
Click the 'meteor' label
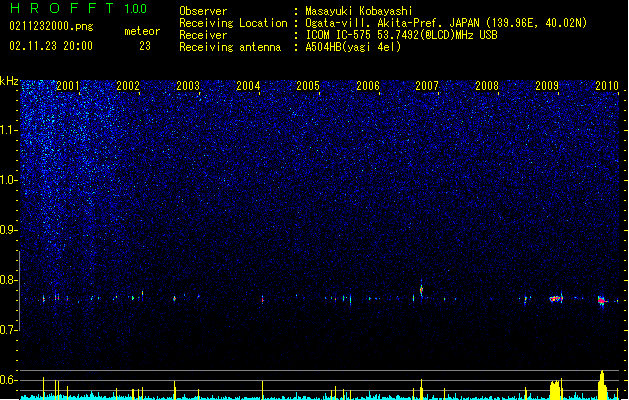tap(142, 31)
